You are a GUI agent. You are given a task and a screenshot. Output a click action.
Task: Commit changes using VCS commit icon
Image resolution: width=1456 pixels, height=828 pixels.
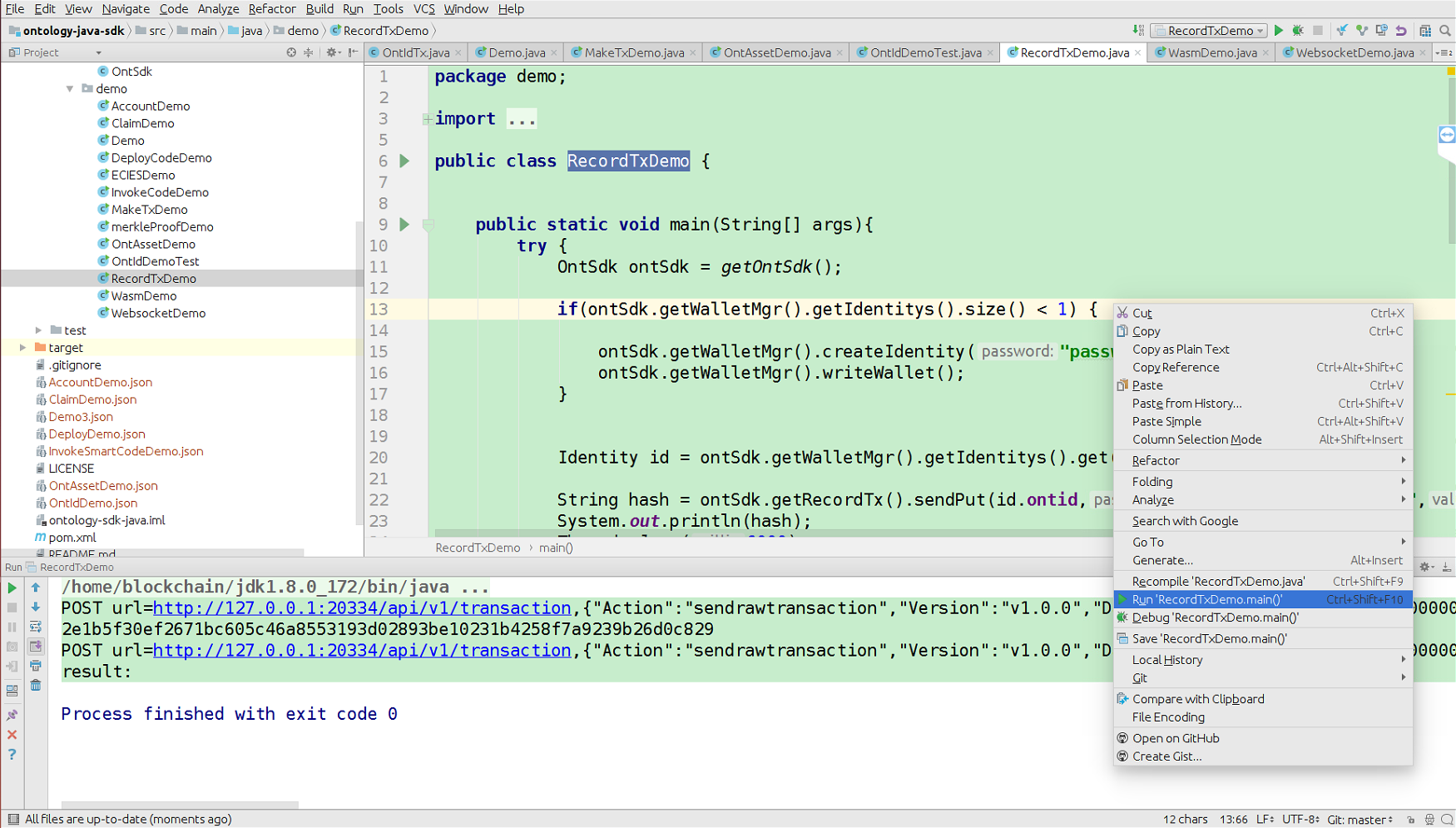pyautogui.click(x=1362, y=31)
